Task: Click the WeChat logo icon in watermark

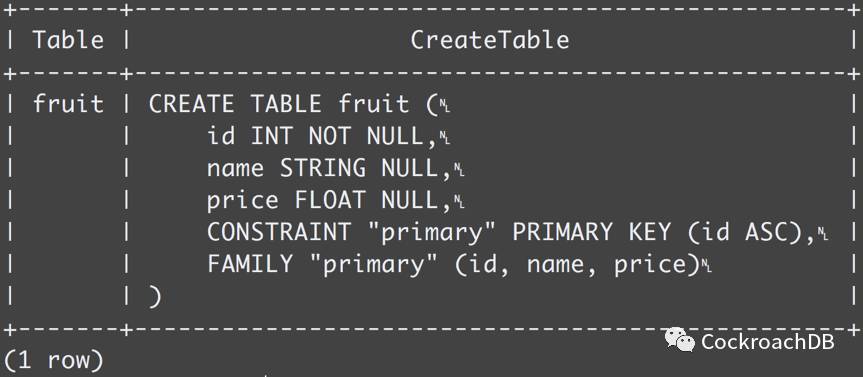Action: (680, 340)
